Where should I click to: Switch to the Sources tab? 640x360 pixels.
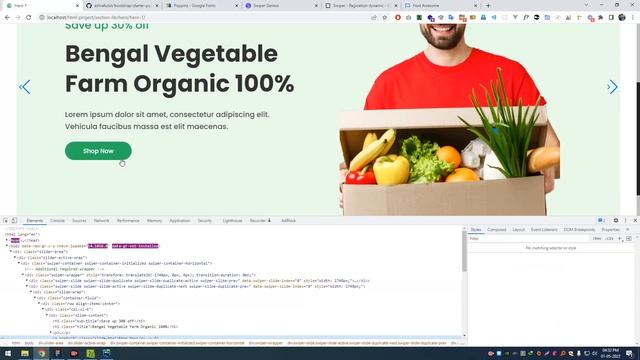pos(79,220)
